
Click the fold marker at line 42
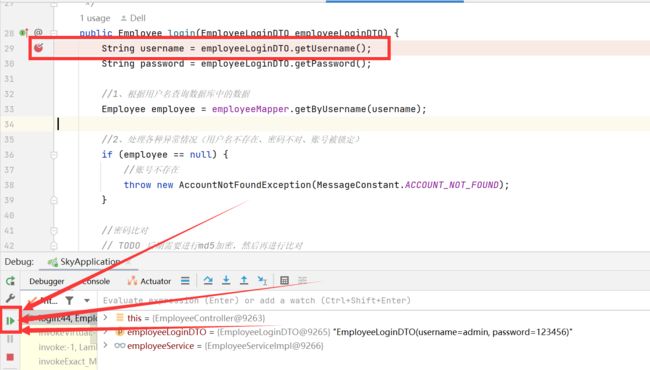(54, 245)
